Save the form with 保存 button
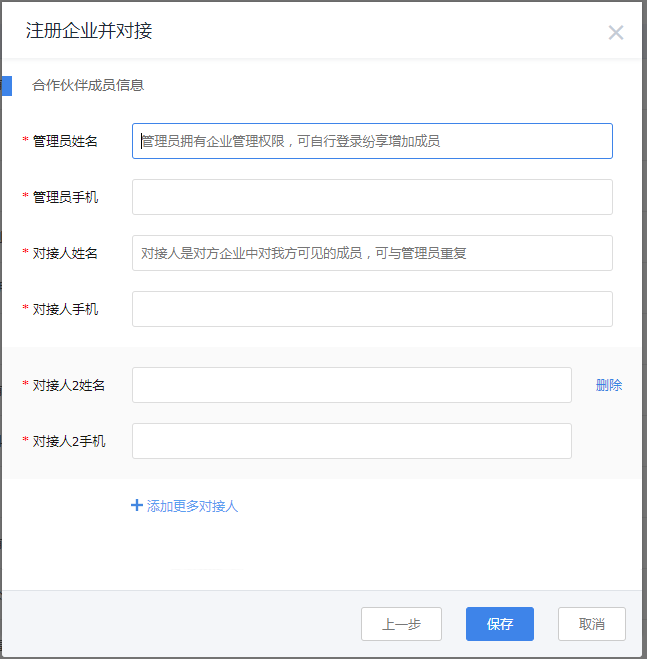Viewport: 647px width, 659px height. pyautogui.click(x=499, y=624)
